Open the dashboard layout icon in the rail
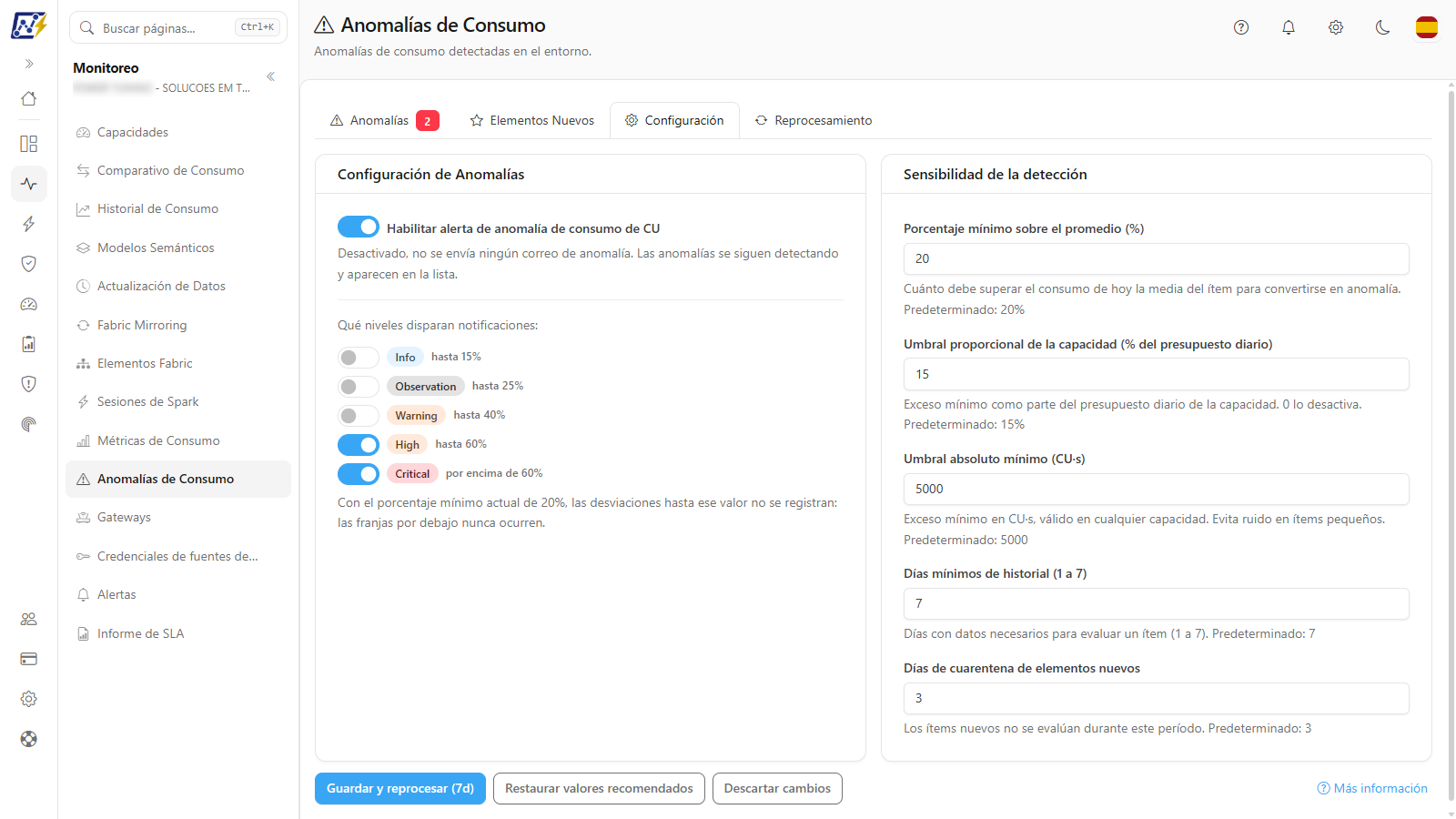1456x819 pixels. (x=29, y=144)
